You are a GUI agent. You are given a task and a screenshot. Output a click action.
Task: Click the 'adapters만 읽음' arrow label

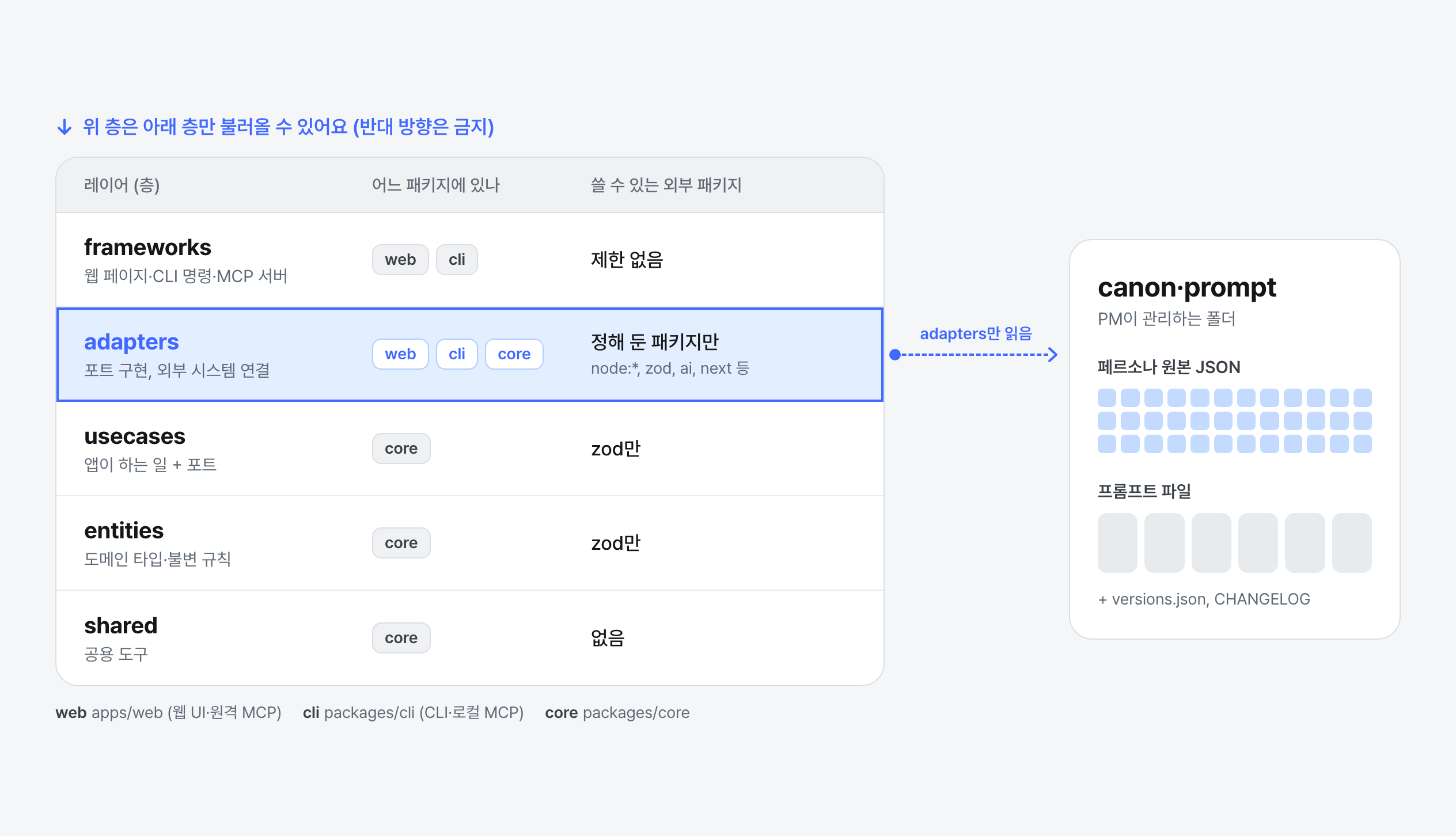[976, 334]
